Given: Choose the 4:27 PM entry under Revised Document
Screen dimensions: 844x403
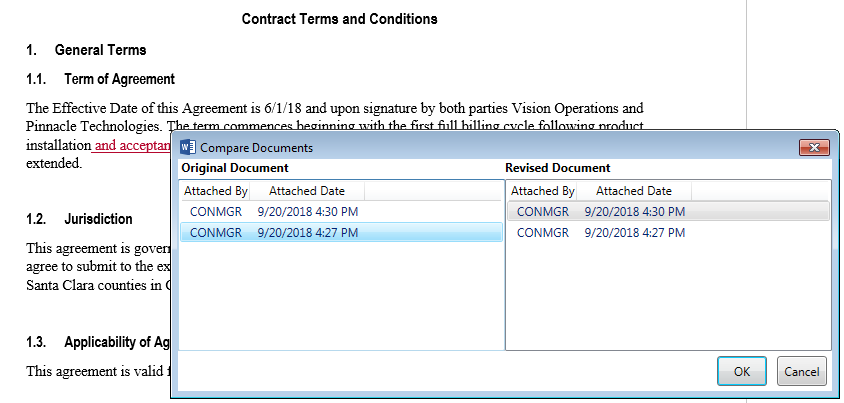Looking at the screenshot, I should 601,233.
